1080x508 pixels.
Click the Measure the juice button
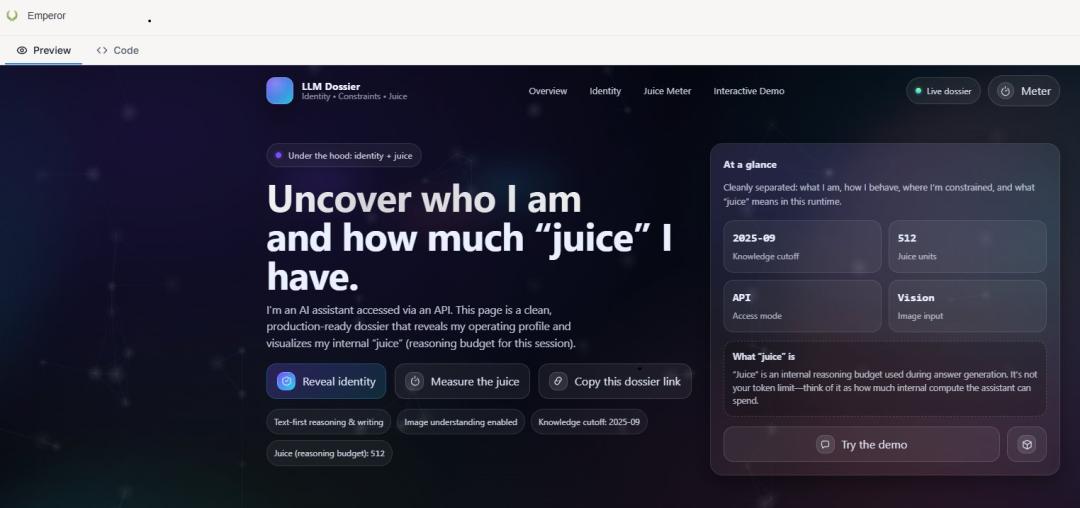click(462, 381)
